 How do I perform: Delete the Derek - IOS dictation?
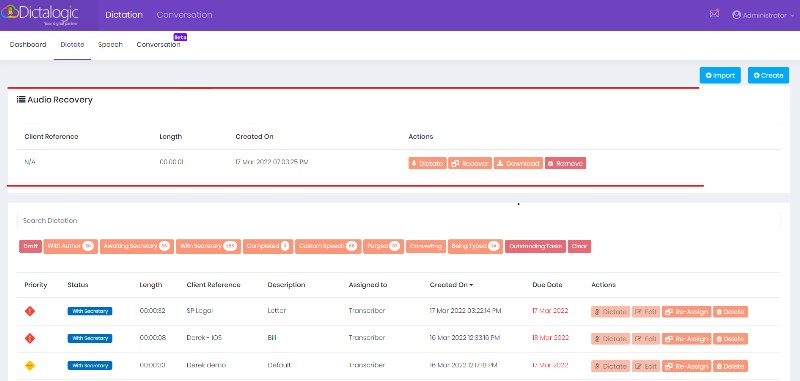(730, 339)
